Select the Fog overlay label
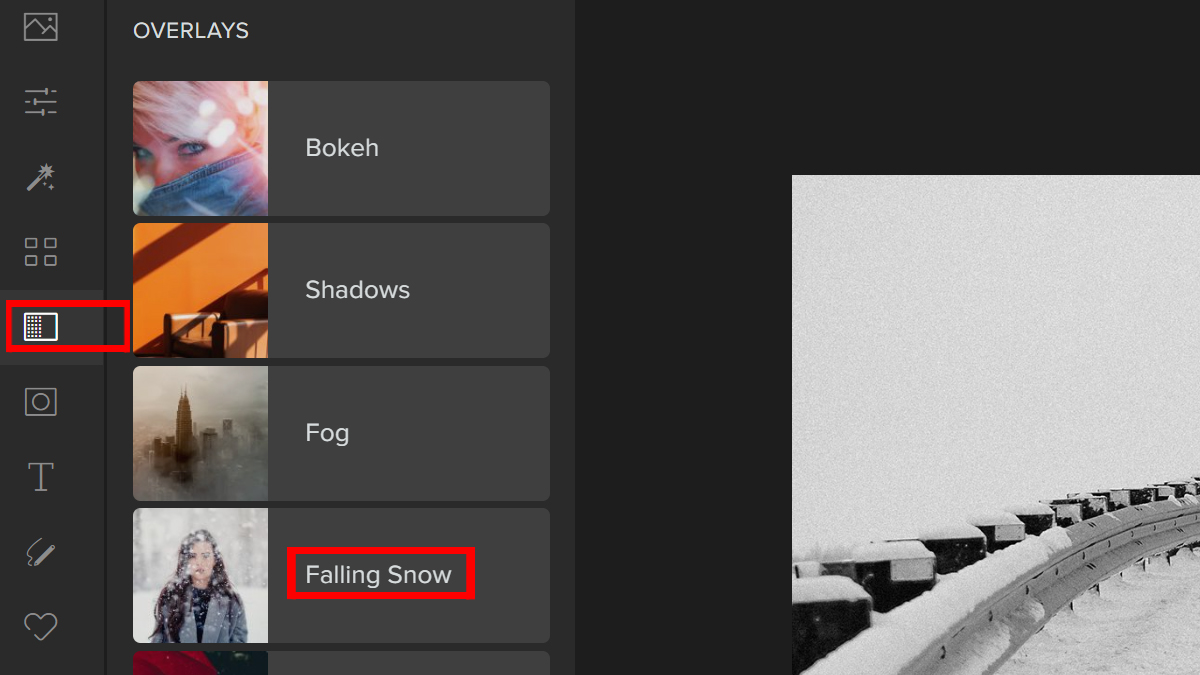 point(327,433)
